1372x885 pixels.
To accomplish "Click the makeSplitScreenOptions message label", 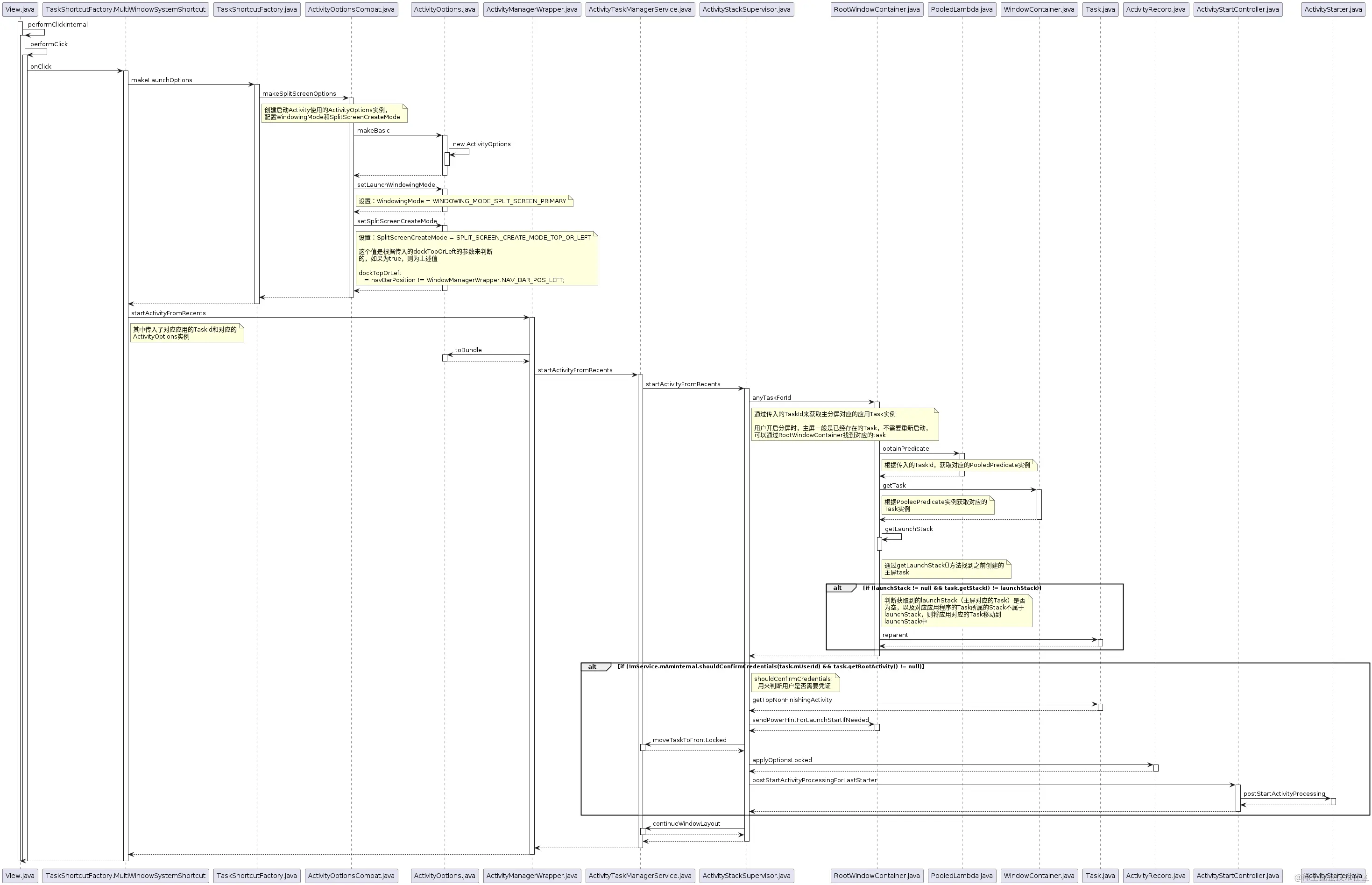I will 299,94.
